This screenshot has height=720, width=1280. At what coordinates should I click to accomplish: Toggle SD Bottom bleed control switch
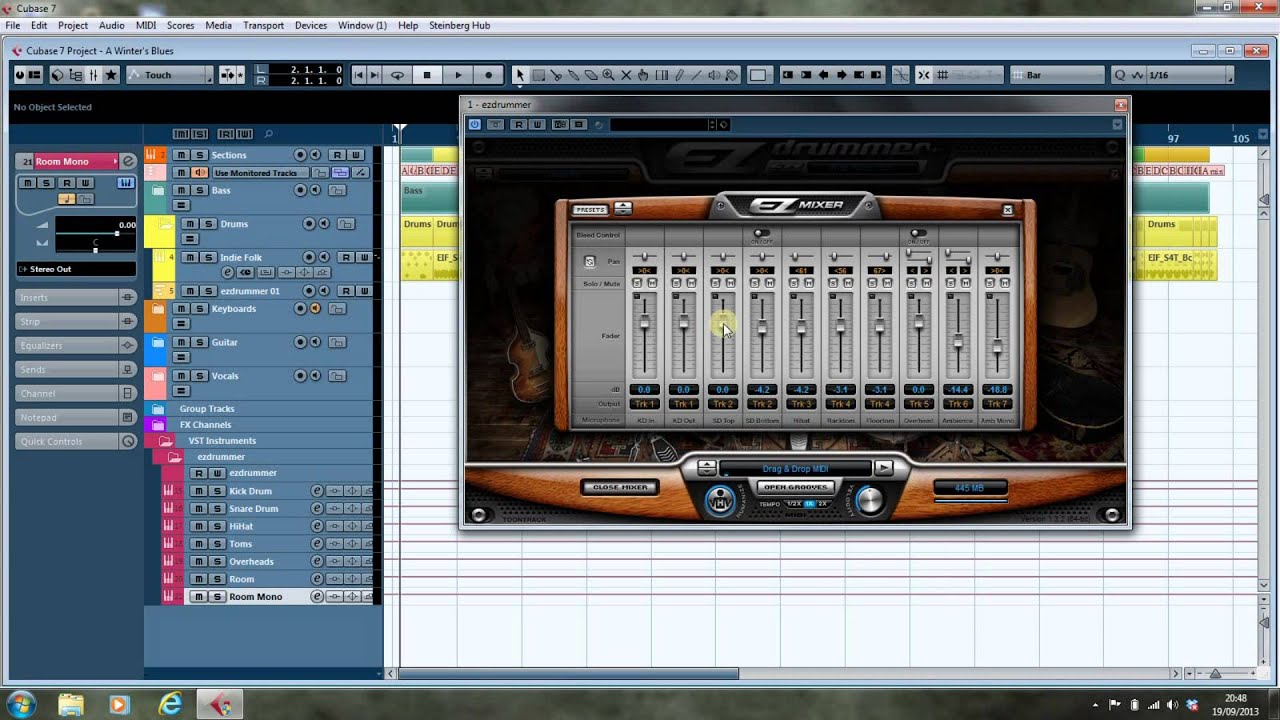(x=762, y=234)
